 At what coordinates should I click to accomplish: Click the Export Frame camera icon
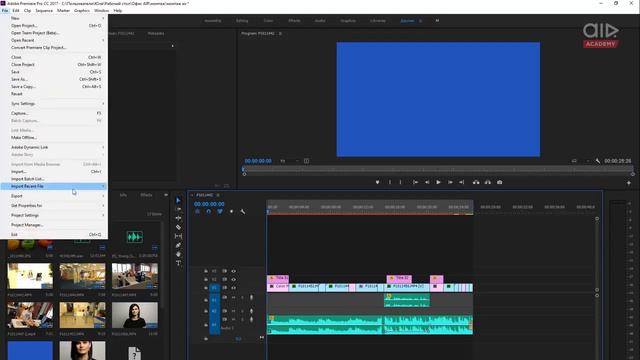pyautogui.click(x=499, y=182)
